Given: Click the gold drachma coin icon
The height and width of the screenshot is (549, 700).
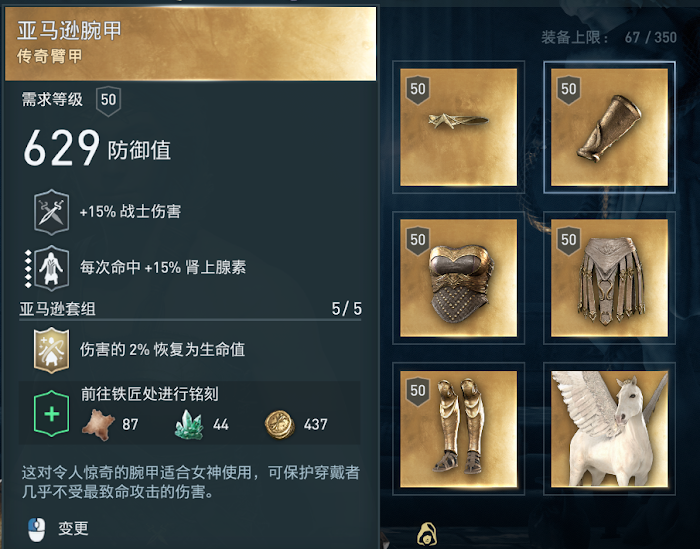Looking at the screenshot, I should pyautogui.click(x=279, y=424).
